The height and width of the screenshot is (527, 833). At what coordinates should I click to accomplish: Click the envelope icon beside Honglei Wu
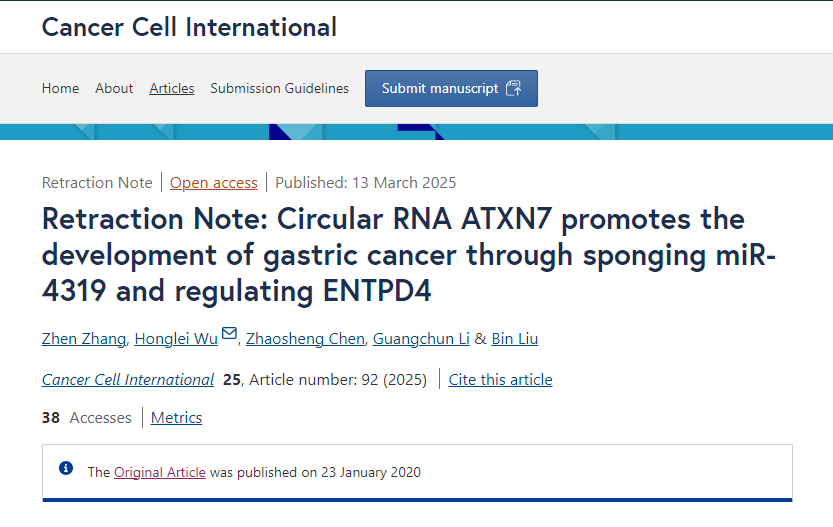tap(229, 333)
